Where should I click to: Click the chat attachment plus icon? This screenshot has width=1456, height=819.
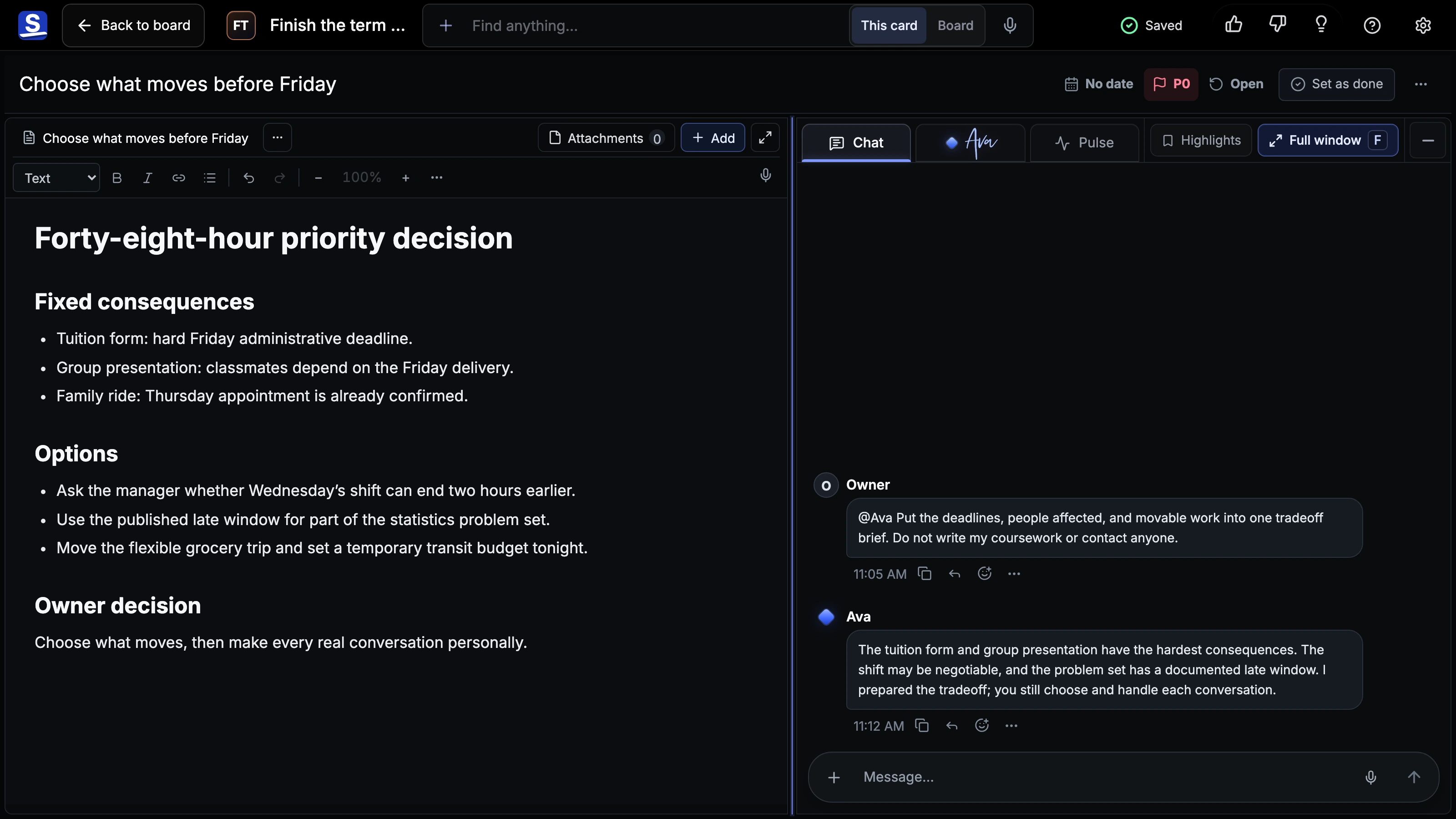coord(834,778)
